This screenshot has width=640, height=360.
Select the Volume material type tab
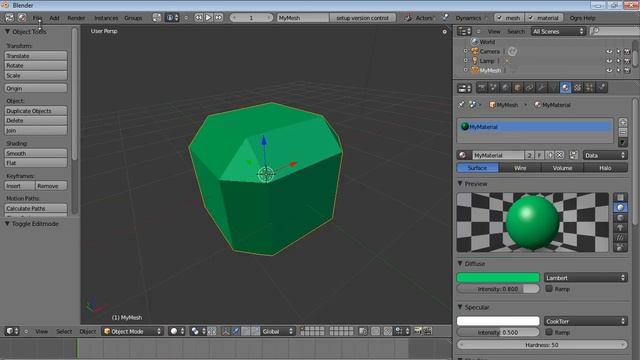point(562,168)
